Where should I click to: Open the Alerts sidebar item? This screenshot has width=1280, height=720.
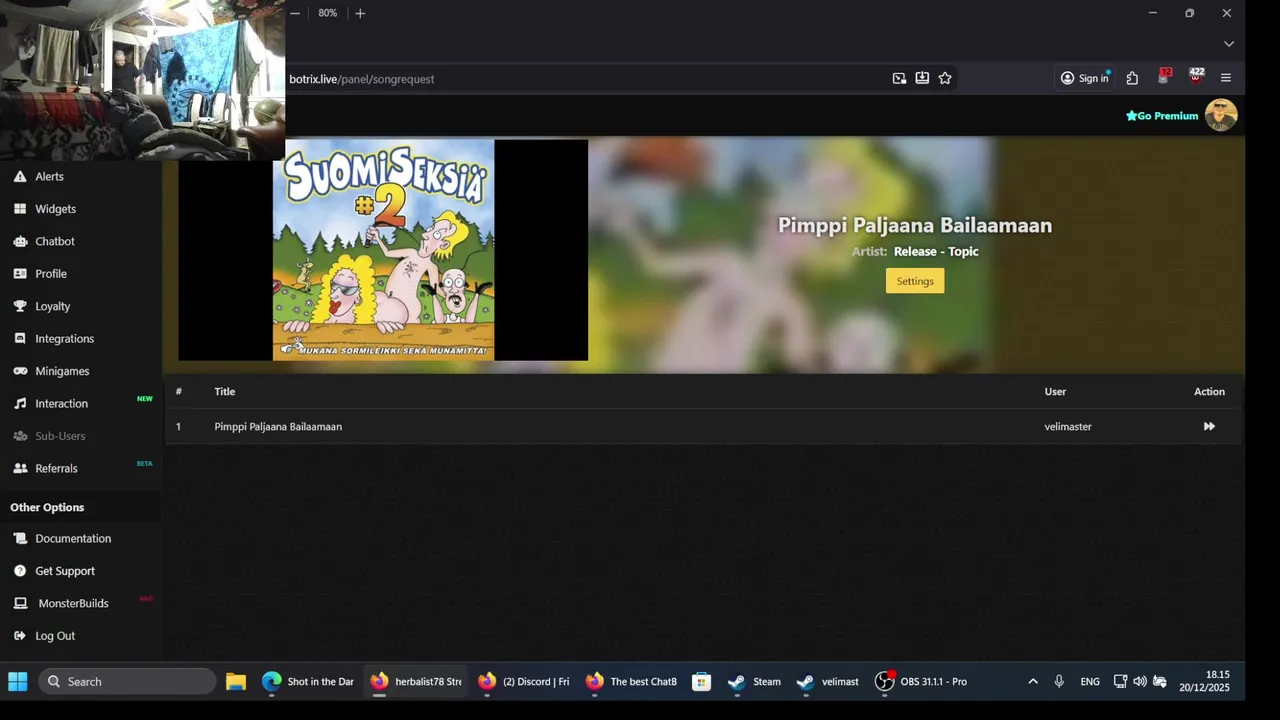[49, 176]
